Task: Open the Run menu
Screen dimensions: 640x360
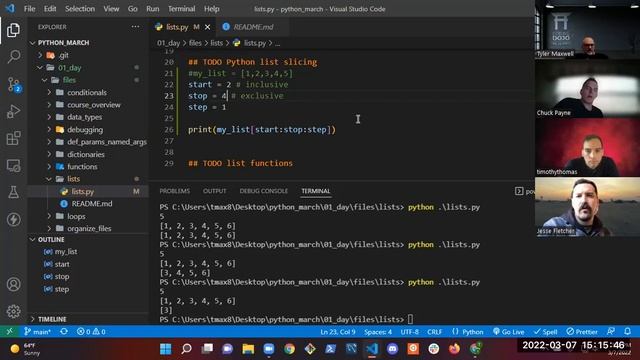Action: [153, 9]
